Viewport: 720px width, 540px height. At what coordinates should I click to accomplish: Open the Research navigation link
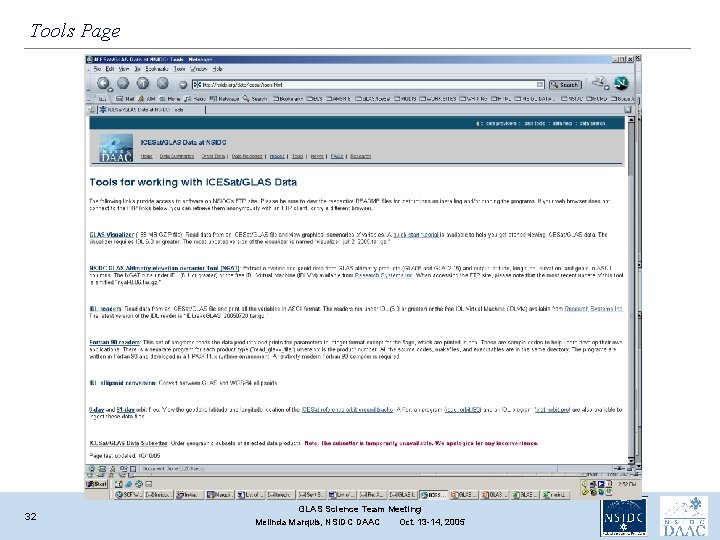pyautogui.click(x=360, y=156)
